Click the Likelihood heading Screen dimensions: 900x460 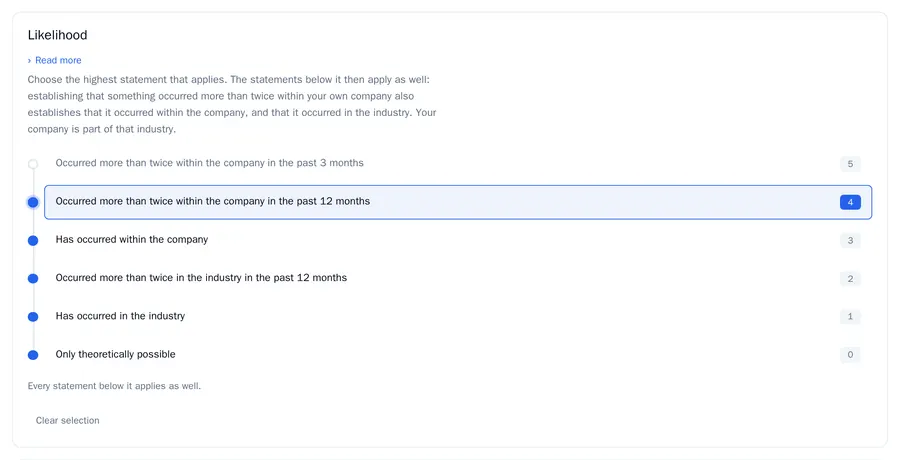point(57,35)
